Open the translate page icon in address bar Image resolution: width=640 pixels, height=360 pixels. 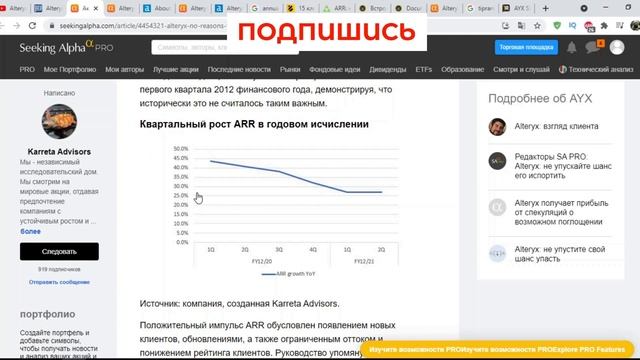[521, 26]
